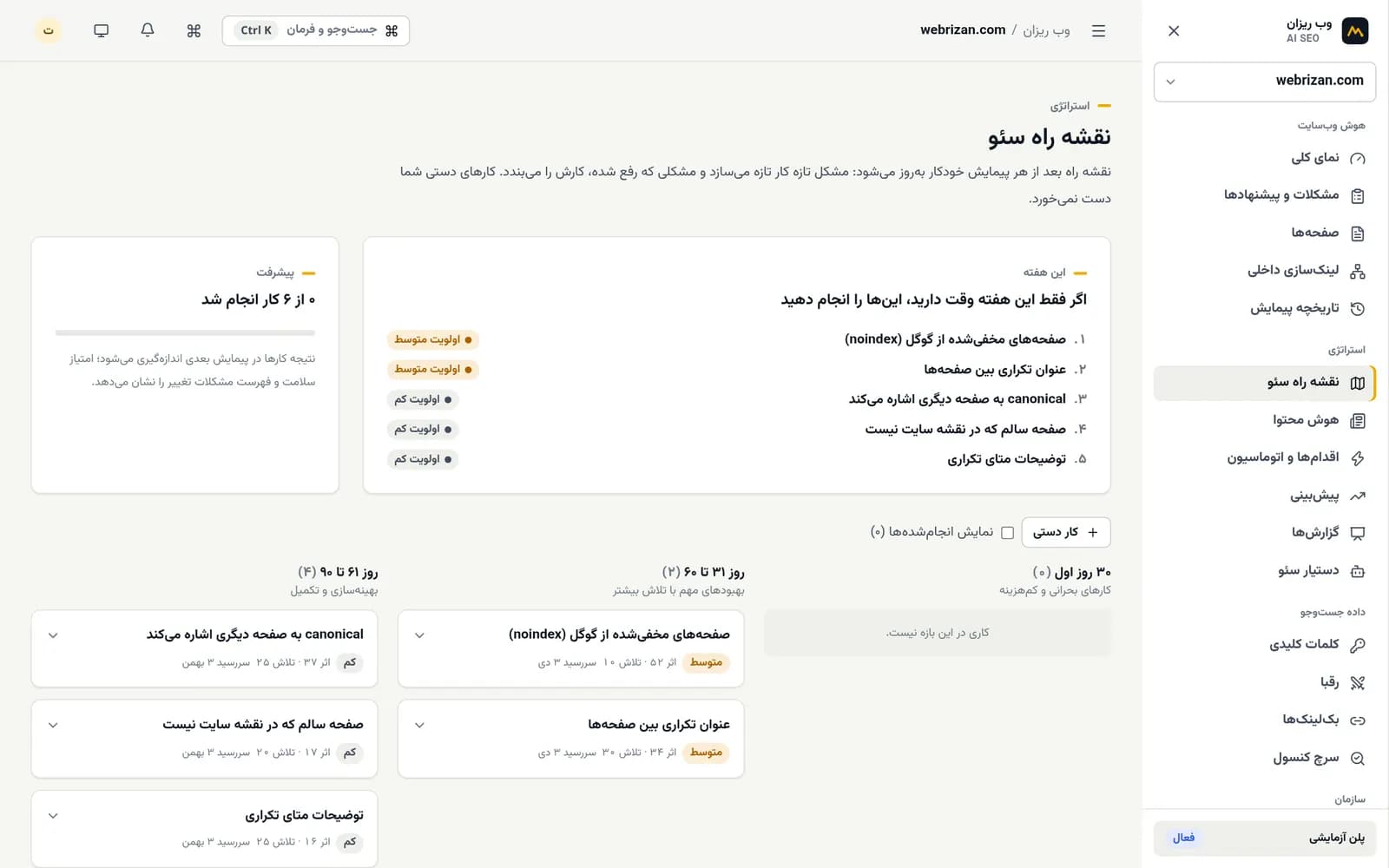
Task: Click the کلمات کلیدی key icon
Action: (x=1358, y=645)
